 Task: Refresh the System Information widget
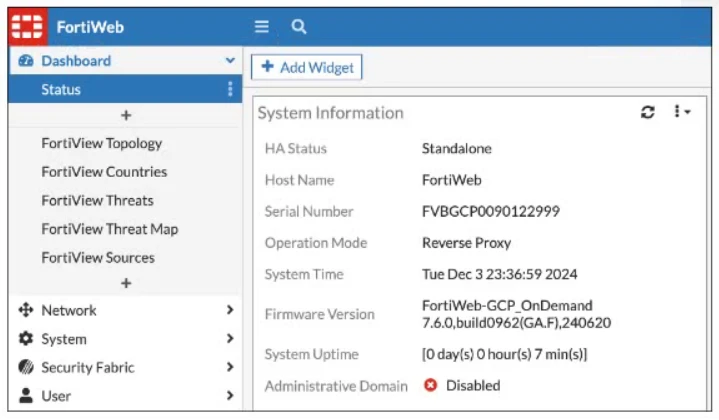coord(647,113)
